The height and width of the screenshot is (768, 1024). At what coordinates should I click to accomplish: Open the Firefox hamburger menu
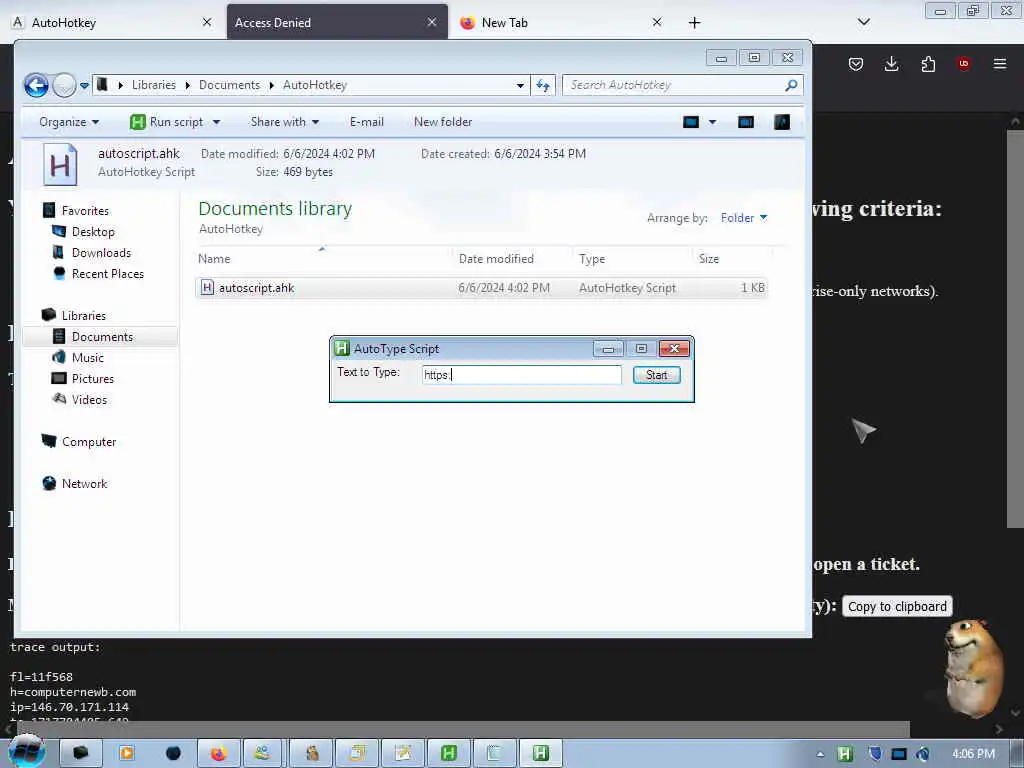point(999,64)
